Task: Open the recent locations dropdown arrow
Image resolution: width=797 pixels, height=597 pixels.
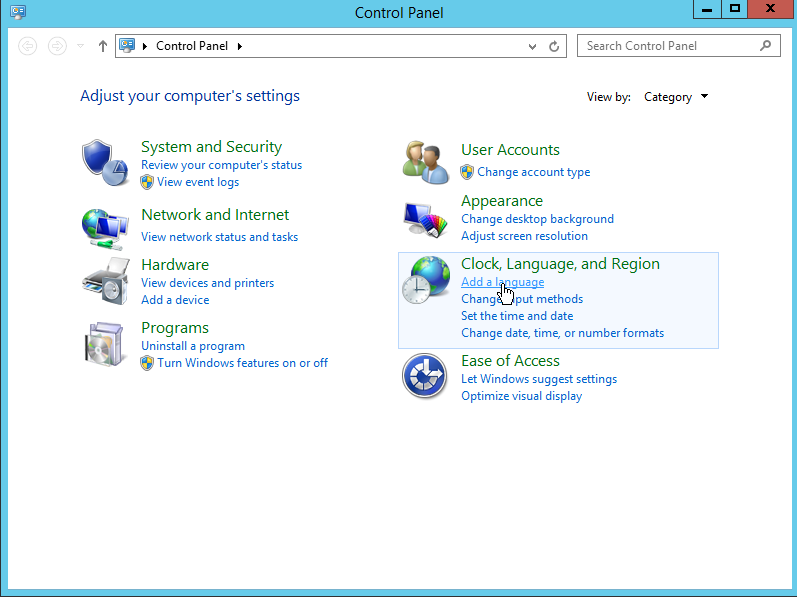Action: coord(80,46)
